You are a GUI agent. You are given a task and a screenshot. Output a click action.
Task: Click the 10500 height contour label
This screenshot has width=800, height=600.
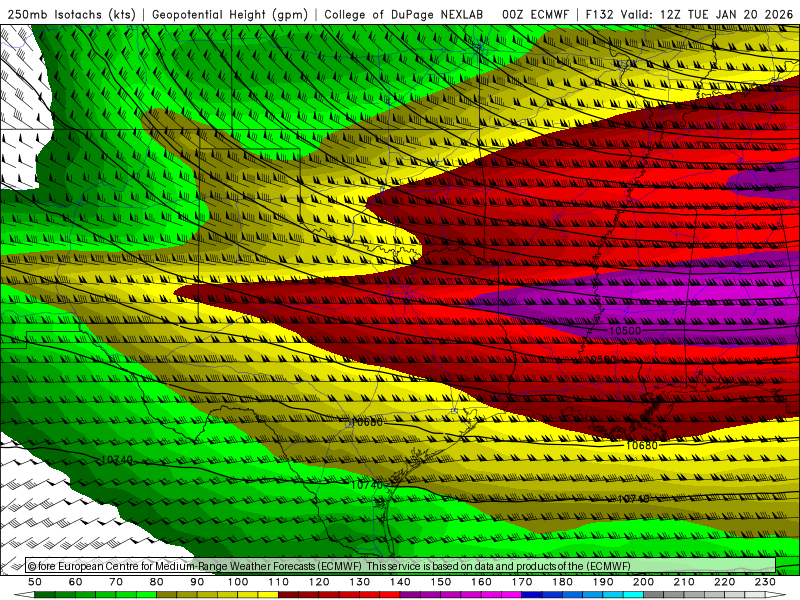point(624,331)
